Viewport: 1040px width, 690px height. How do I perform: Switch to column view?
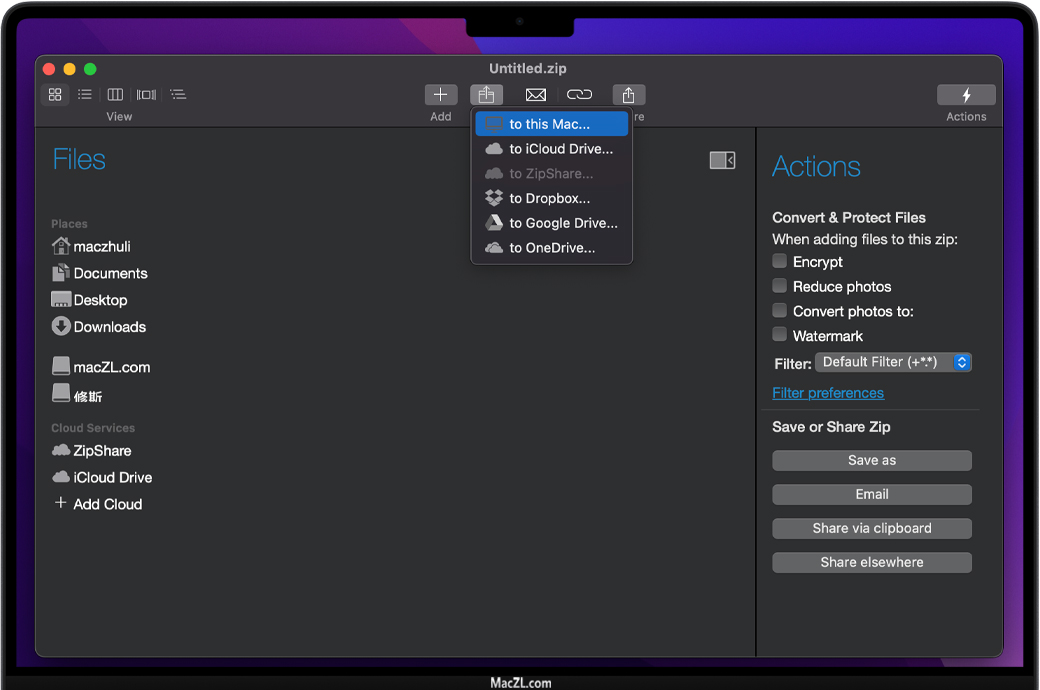[x=115, y=95]
